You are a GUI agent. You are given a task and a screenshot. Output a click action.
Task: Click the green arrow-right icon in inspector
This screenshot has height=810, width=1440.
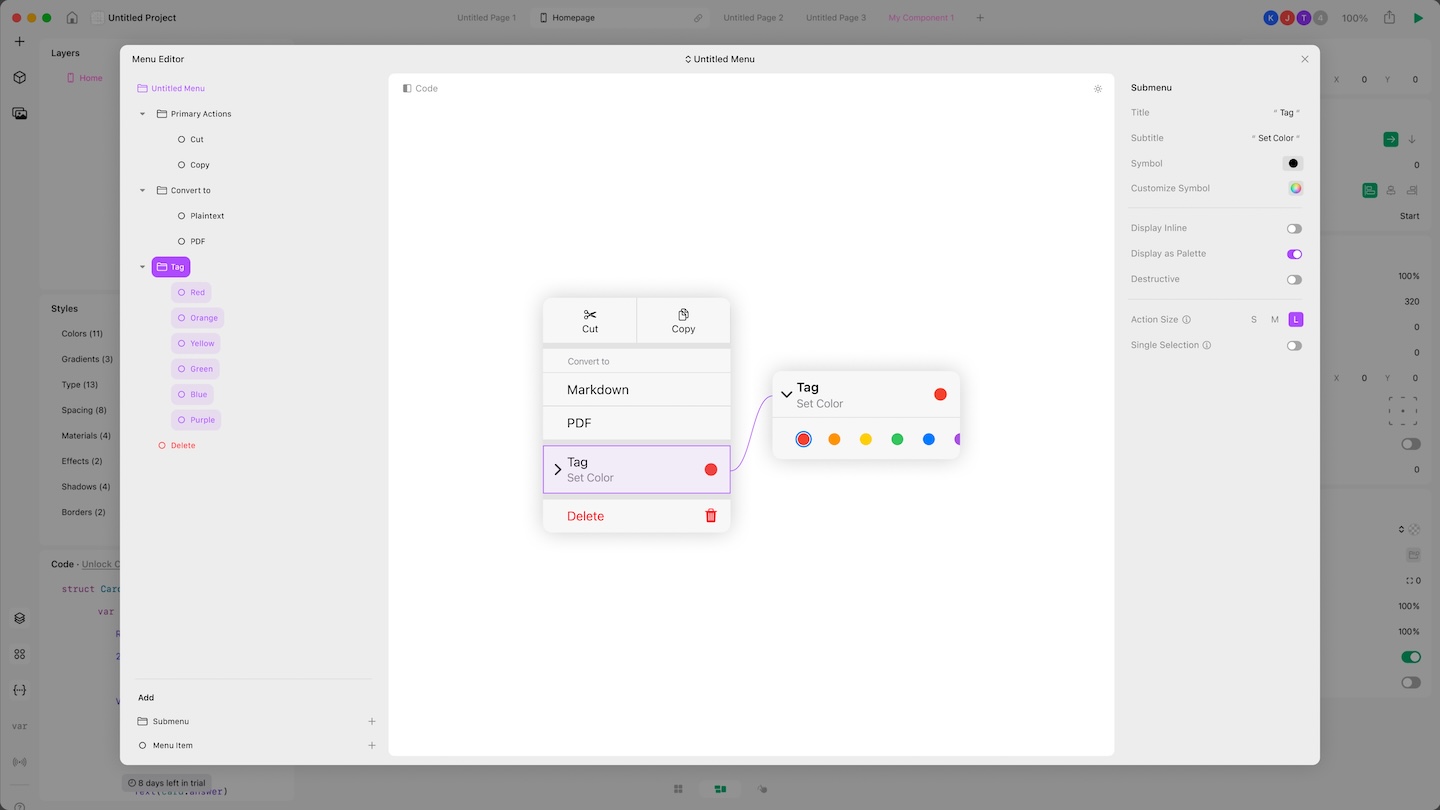[x=1390, y=139]
